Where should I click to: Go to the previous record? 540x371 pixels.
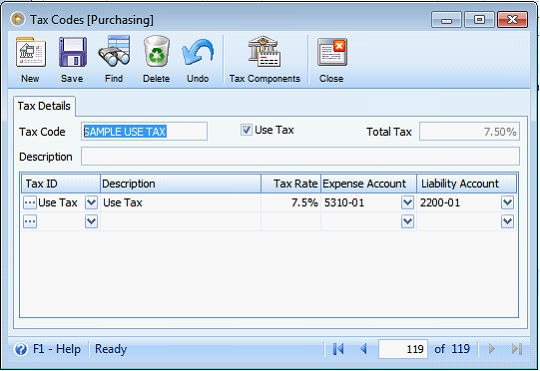point(363,349)
